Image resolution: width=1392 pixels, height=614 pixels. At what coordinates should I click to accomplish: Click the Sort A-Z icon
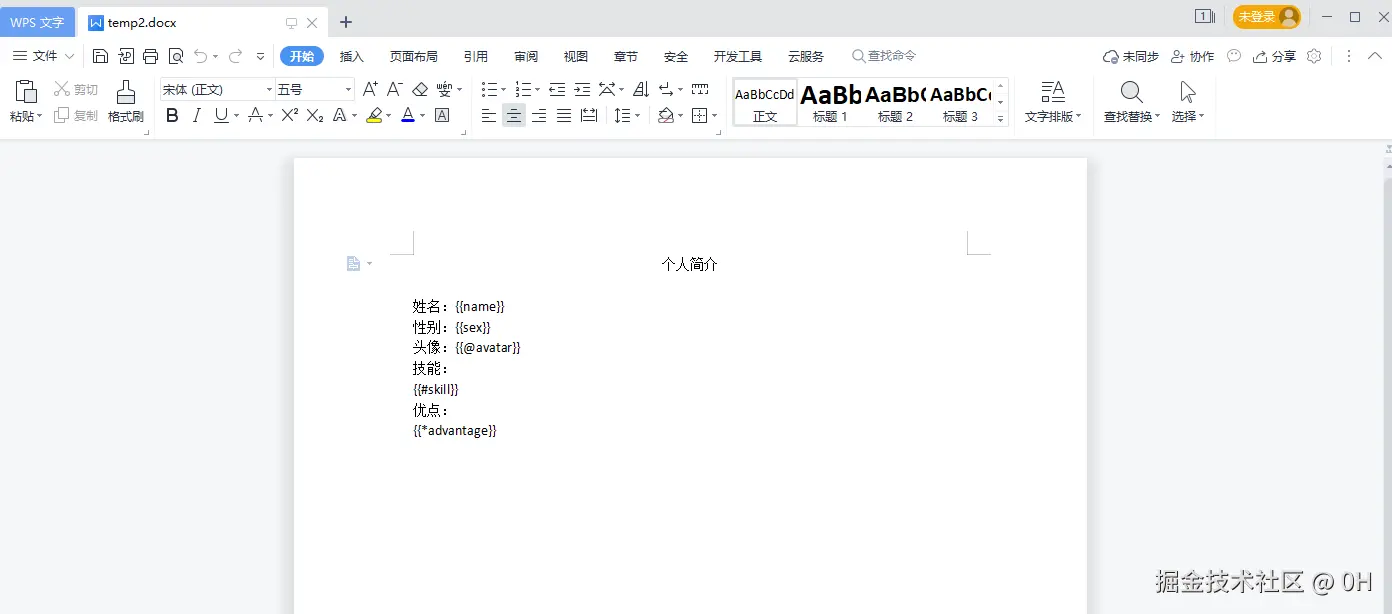click(641, 89)
